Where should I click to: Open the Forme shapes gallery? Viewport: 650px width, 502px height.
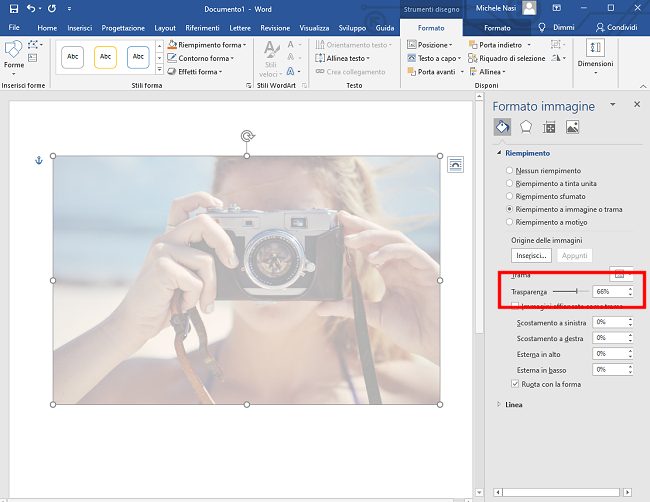(13, 57)
